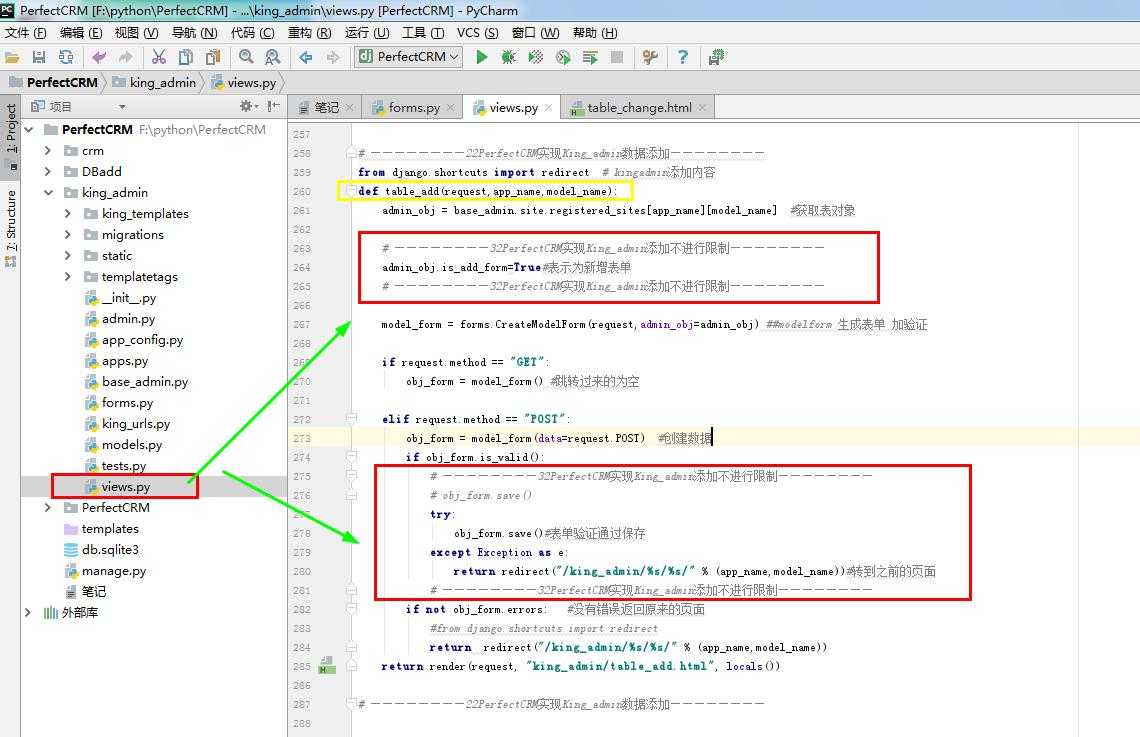Click the Redo arrow icon
1140x737 pixels.
click(x=126, y=57)
